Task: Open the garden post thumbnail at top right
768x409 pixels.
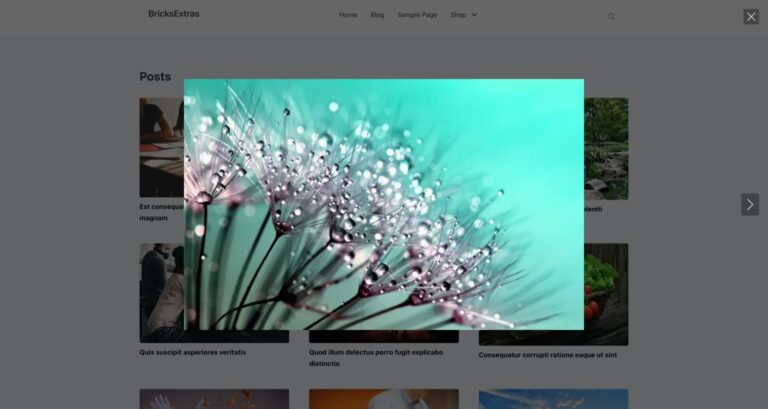Action: [606, 148]
